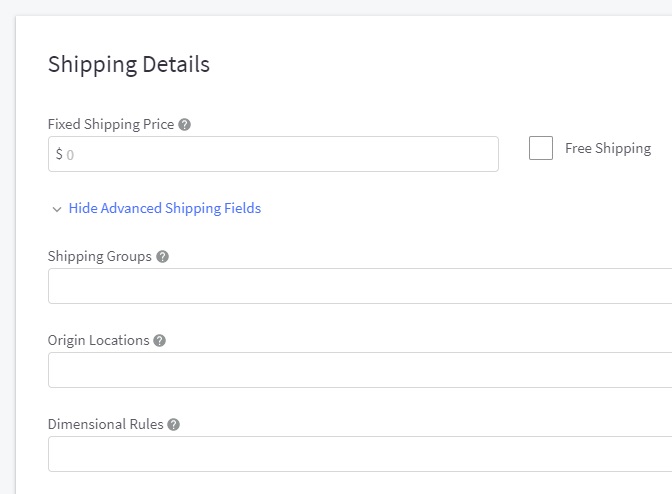The height and width of the screenshot is (494, 672).
Task: Click the dollar sign prefix in price field
Action: point(59,154)
